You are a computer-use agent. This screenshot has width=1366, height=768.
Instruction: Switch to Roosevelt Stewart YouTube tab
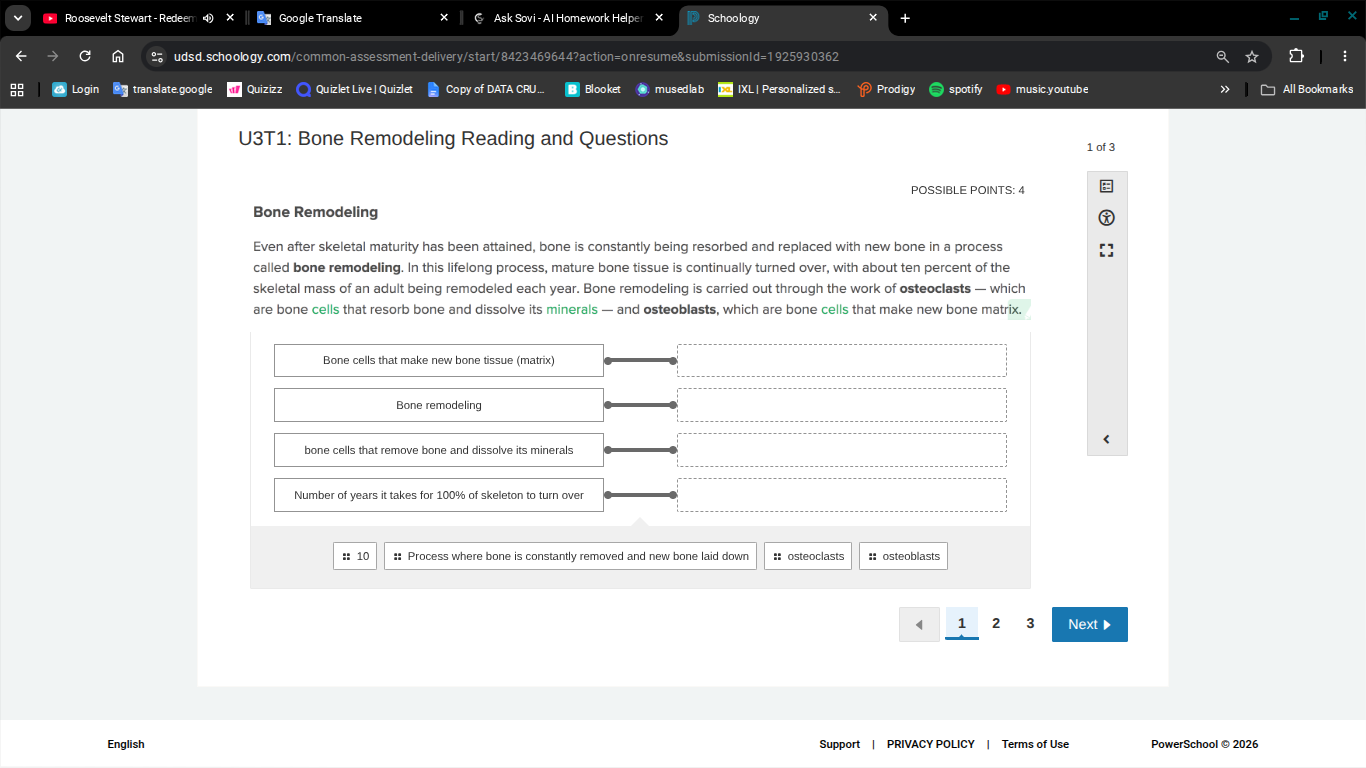coord(128,18)
